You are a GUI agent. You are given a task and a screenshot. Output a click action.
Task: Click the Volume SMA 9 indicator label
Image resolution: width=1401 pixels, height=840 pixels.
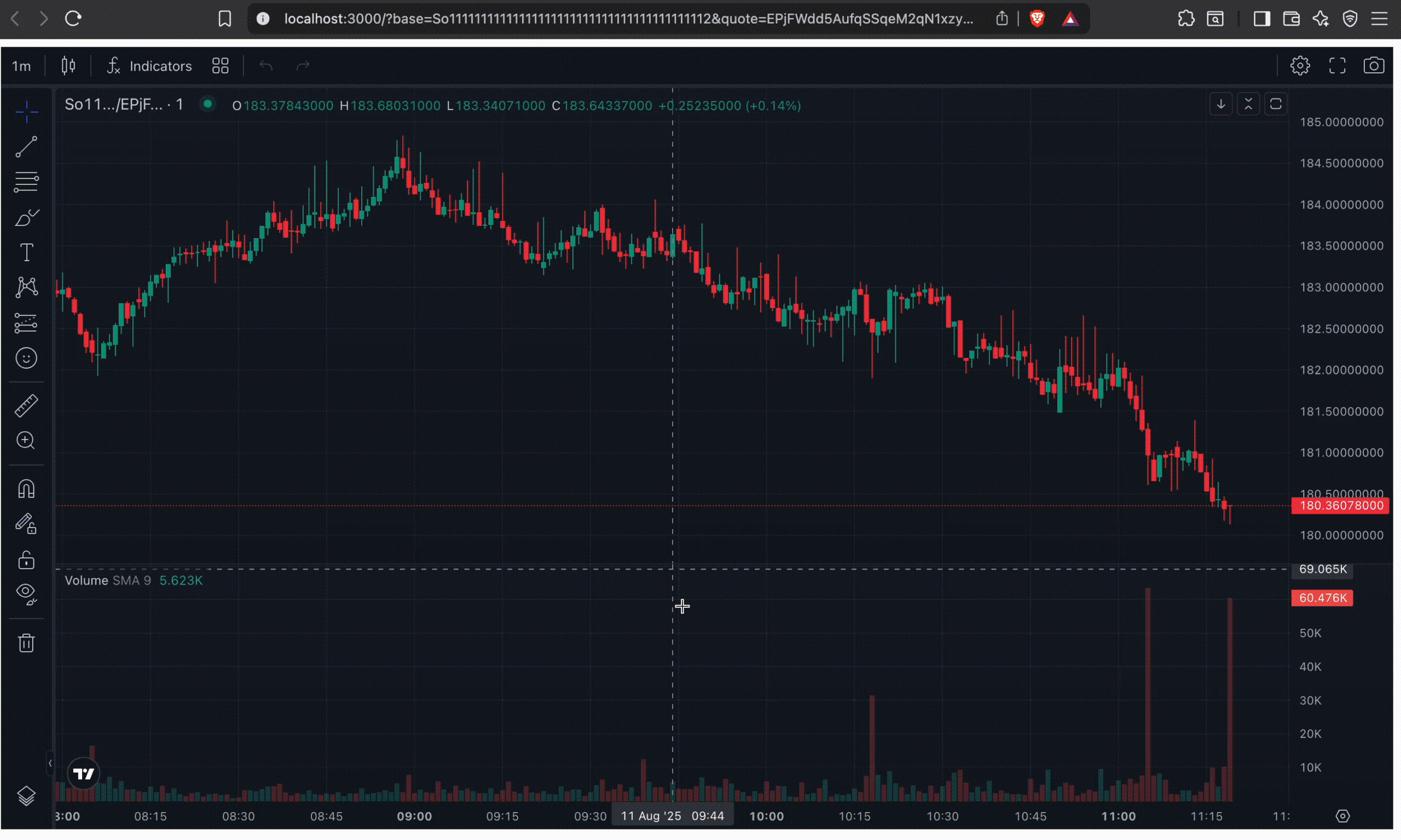click(x=108, y=580)
